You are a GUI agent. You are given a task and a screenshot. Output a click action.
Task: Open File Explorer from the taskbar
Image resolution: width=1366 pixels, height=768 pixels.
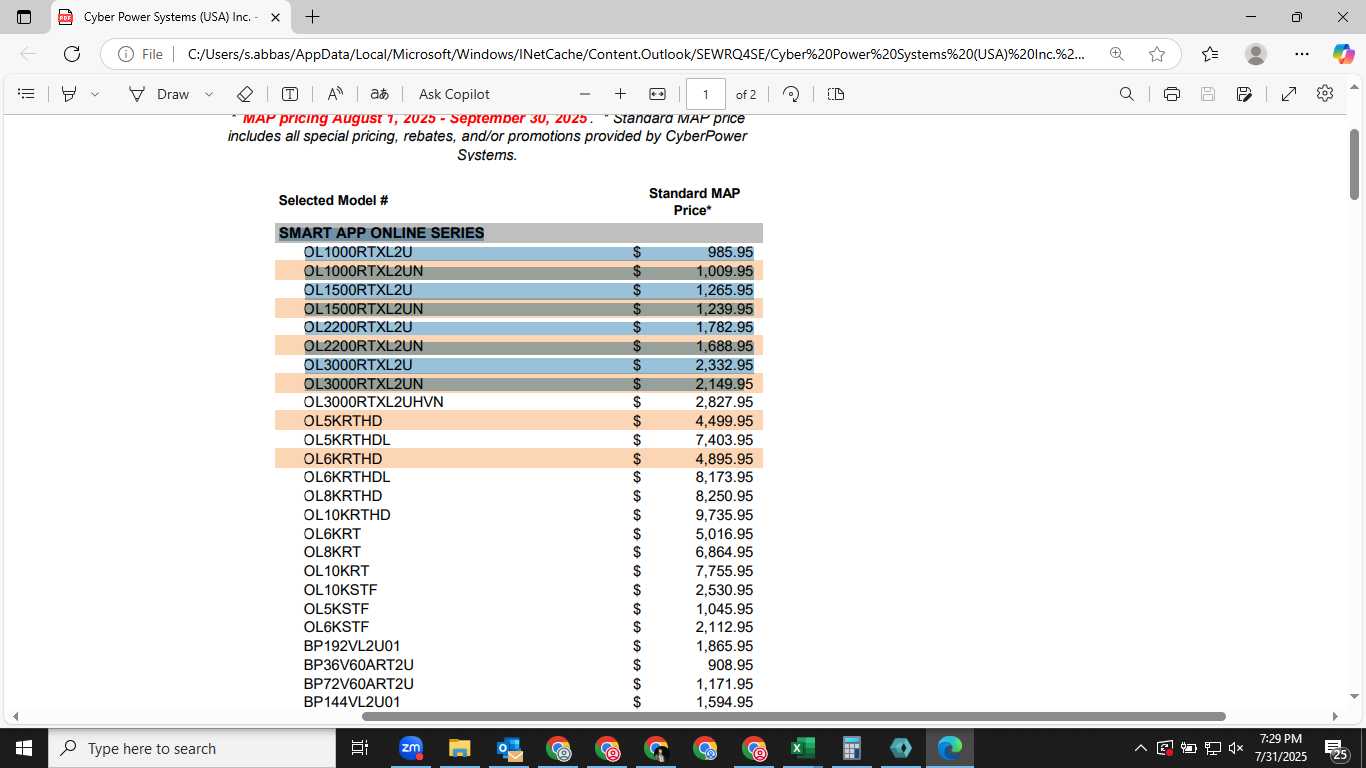[459, 748]
